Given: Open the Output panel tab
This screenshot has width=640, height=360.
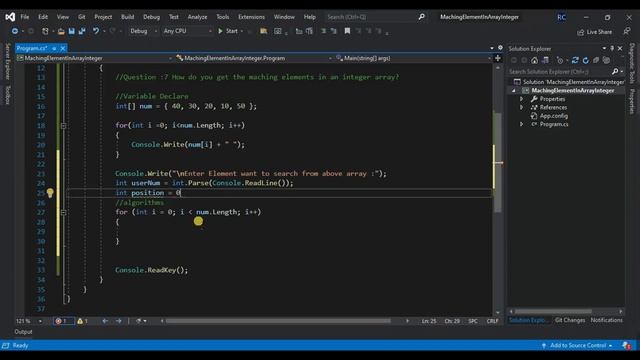Looking at the screenshot, I should coord(23,332).
